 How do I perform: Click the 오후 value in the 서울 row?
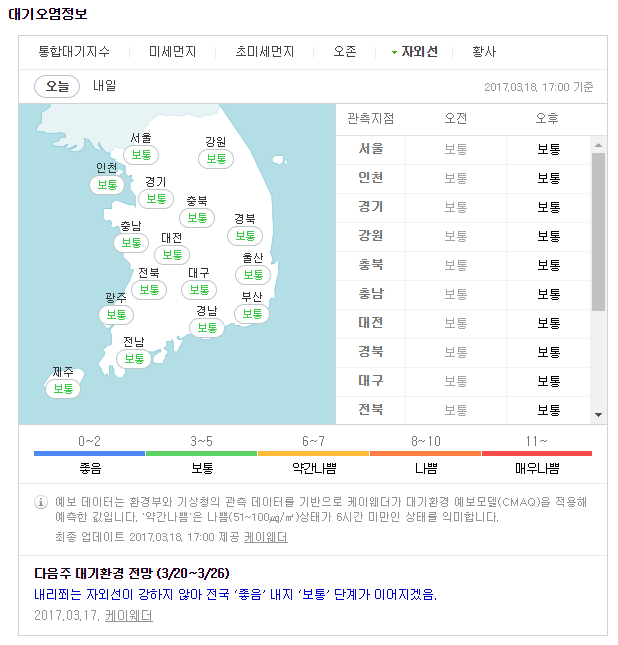(x=548, y=149)
